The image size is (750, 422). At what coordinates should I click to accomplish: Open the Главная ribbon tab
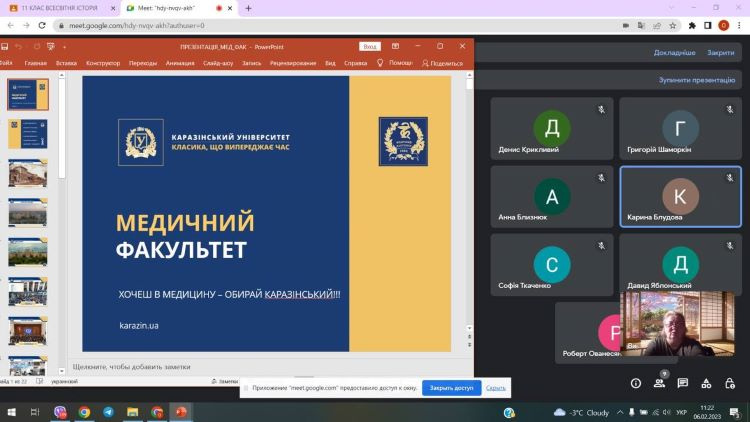click(35, 63)
